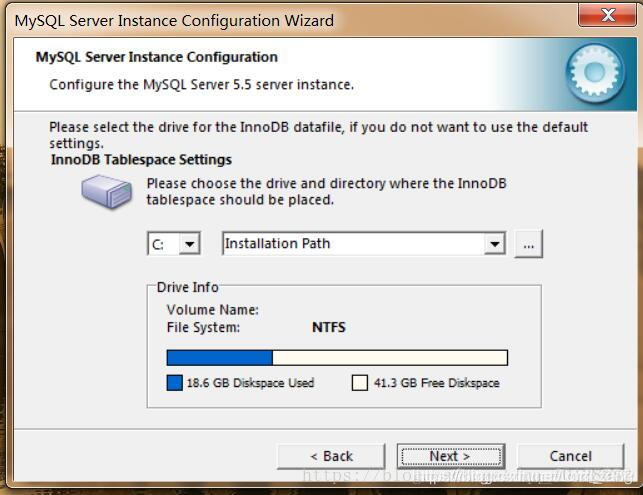Click the gear icon in the wizard header
Viewport: 643px width, 495px height.
click(x=595, y=73)
